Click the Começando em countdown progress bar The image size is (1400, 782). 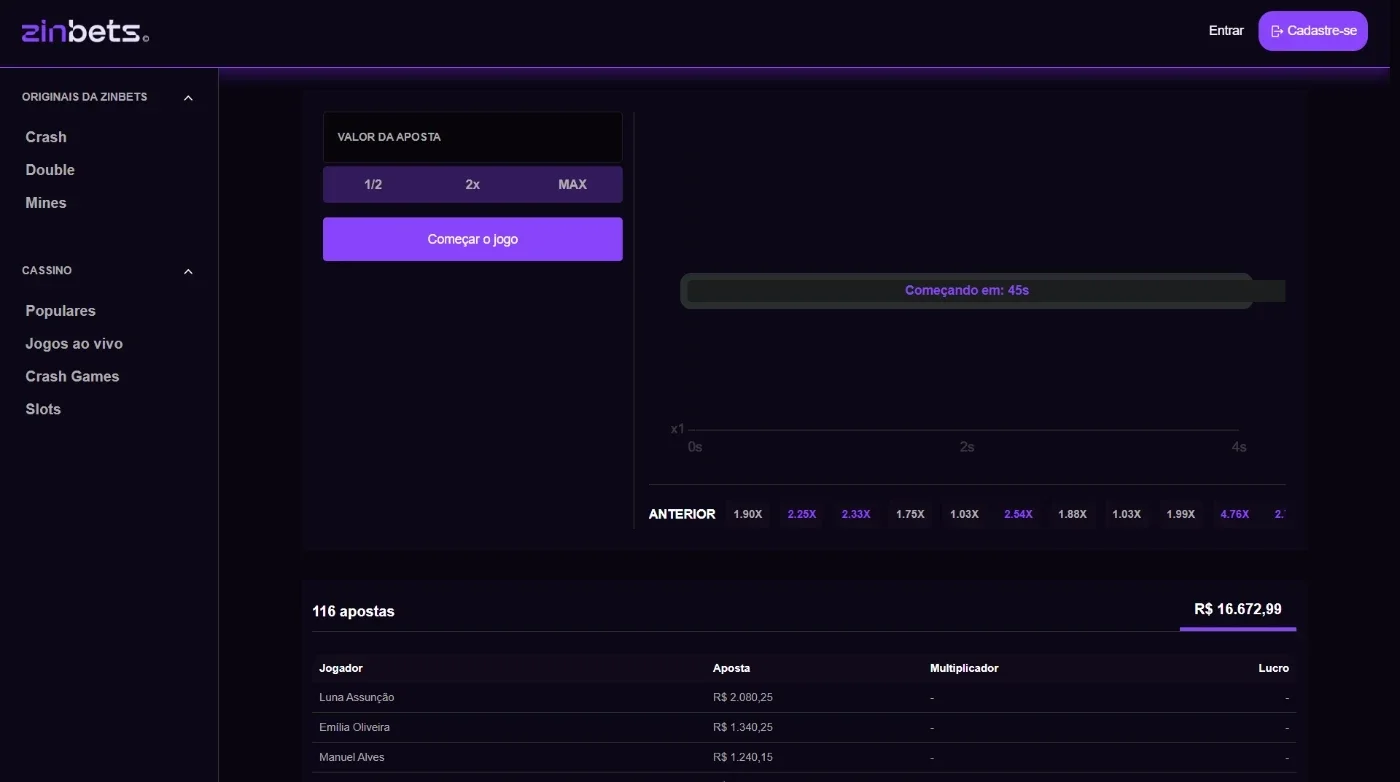(967, 291)
